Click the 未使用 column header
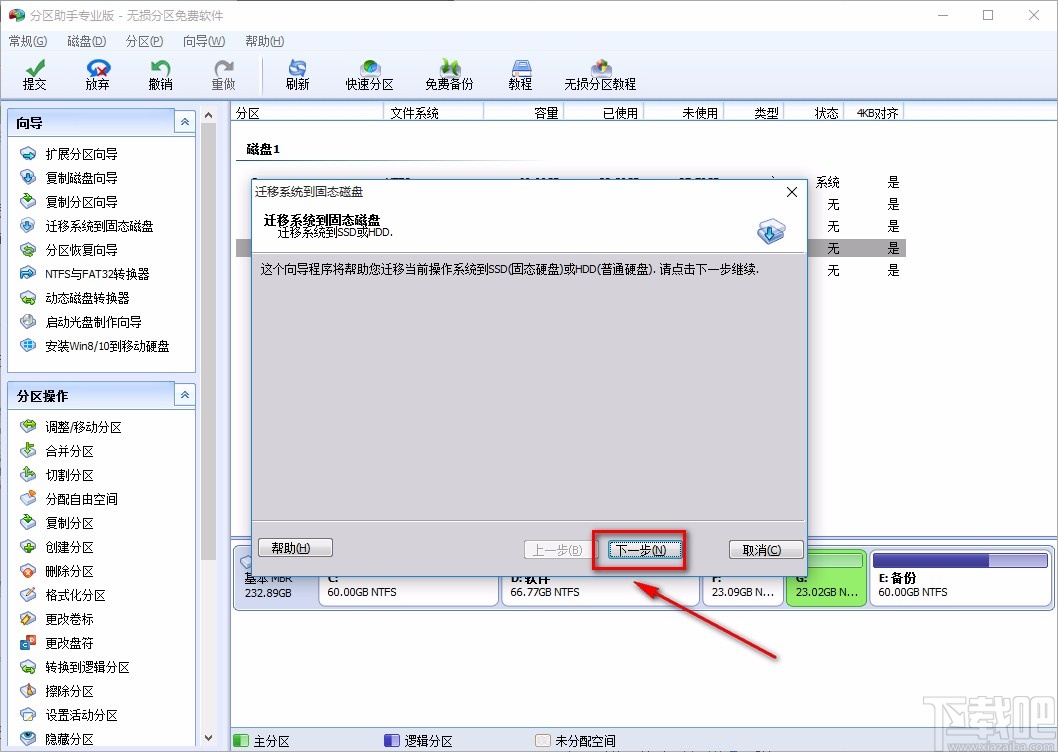This screenshot has height=752, width=1058. (684, 113)
